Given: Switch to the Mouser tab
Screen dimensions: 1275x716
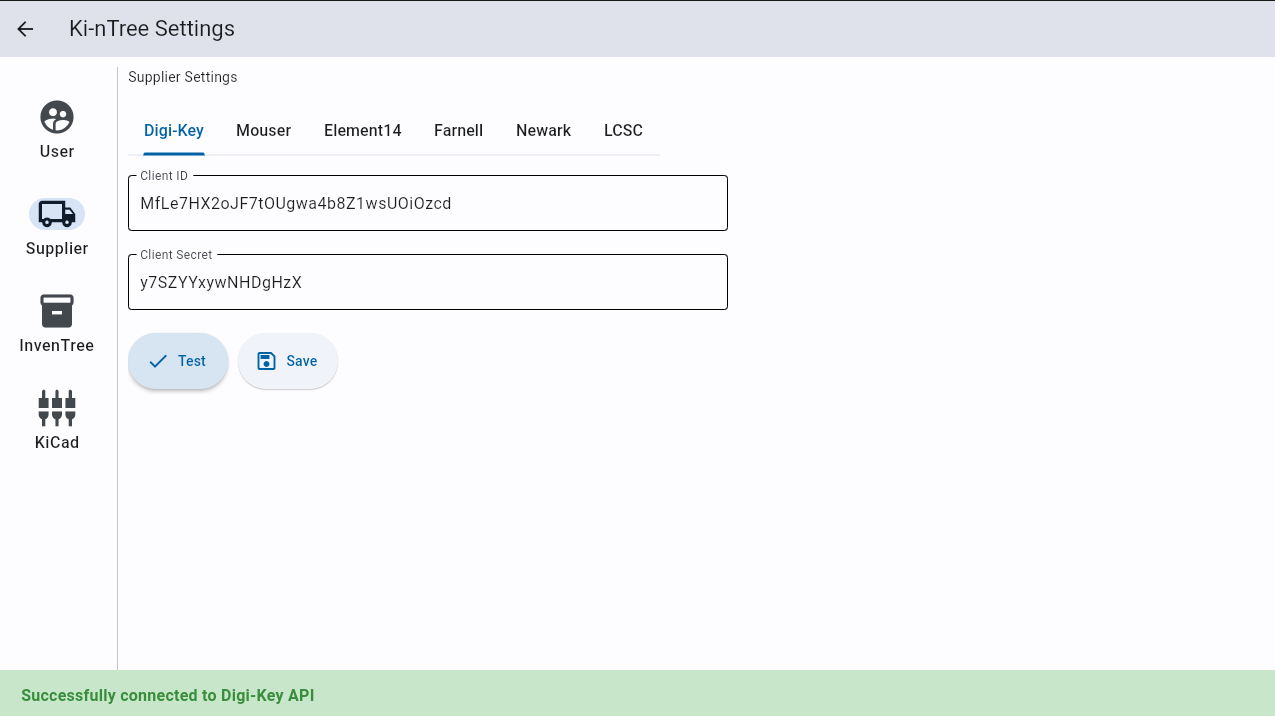Looking at the screenshot, I should [264, 131].
